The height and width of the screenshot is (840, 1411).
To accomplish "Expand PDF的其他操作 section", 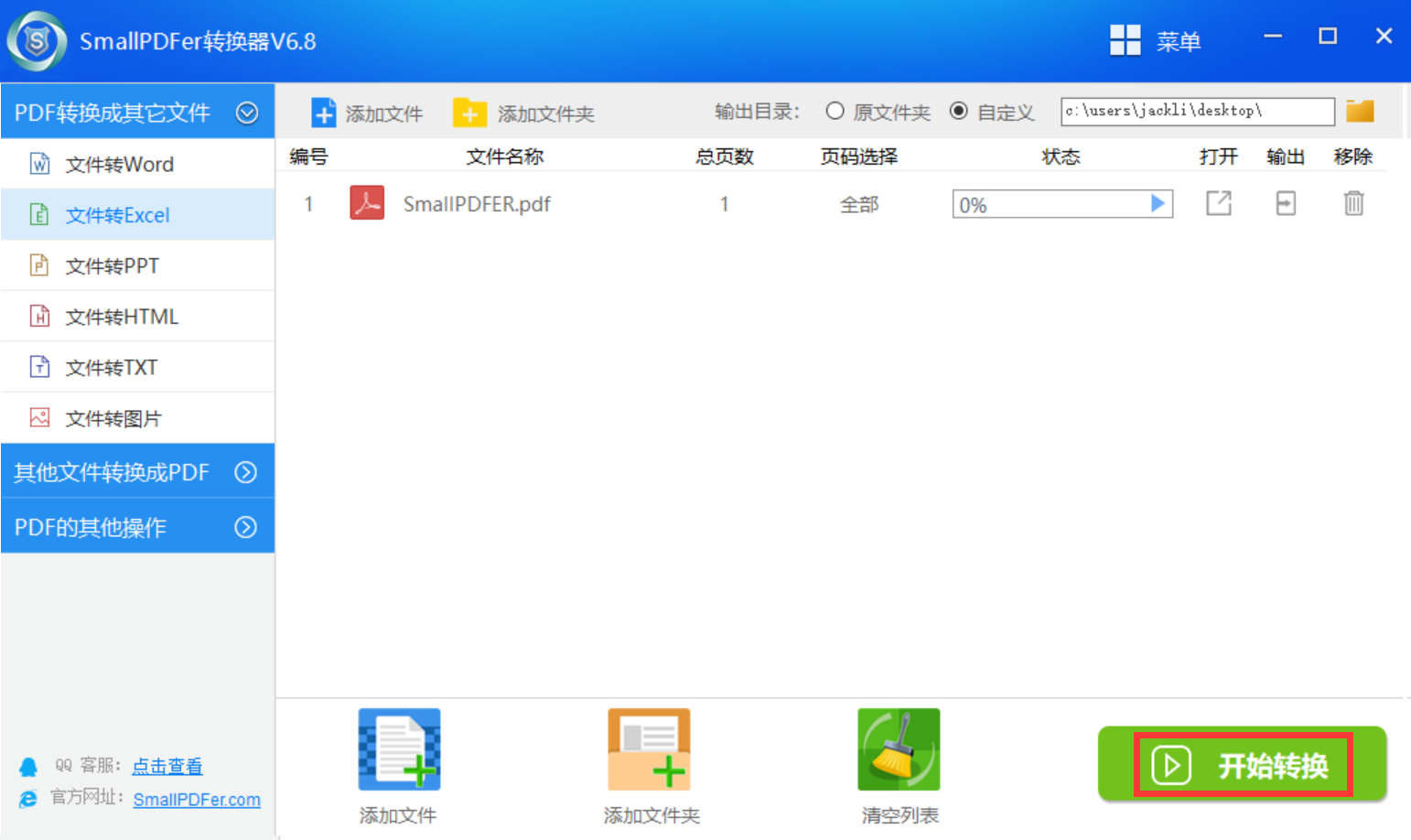I will pyautogui.click(x=245, y=527).
